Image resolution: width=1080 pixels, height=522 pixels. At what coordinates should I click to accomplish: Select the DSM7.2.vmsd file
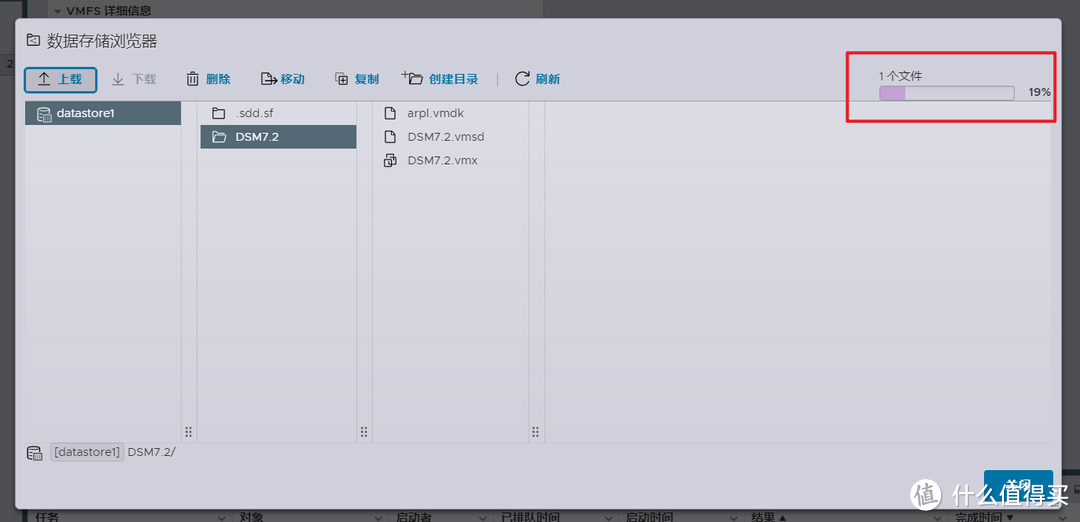click(x=445, y=137)
